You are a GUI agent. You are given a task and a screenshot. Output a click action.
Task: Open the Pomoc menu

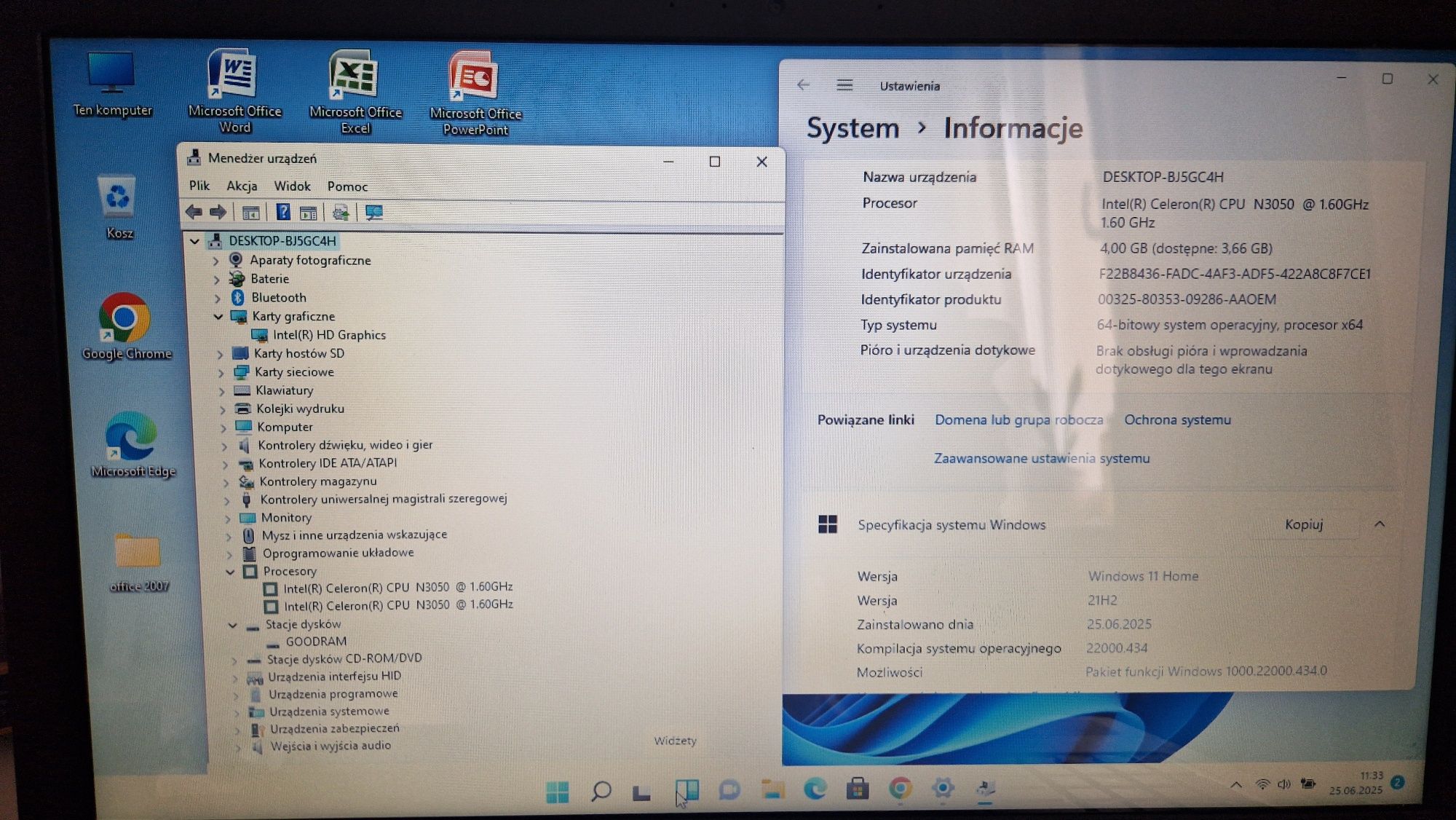point(347,186)
